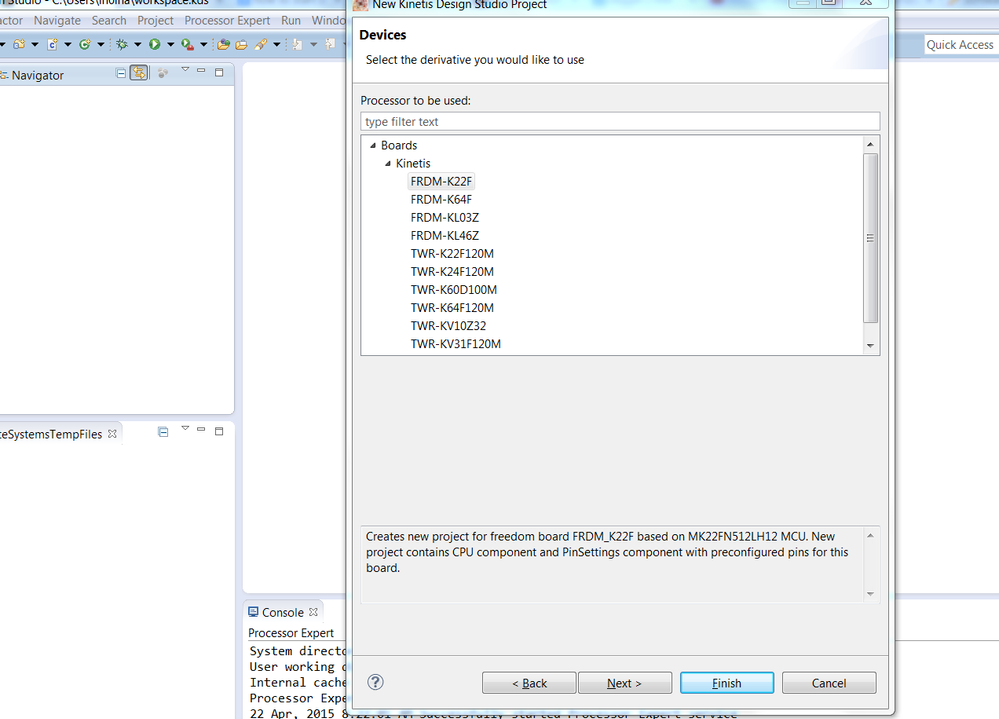
Task: Select the TWR-K24F120M board
Action: pyautogui.click(x=452, y=272)
